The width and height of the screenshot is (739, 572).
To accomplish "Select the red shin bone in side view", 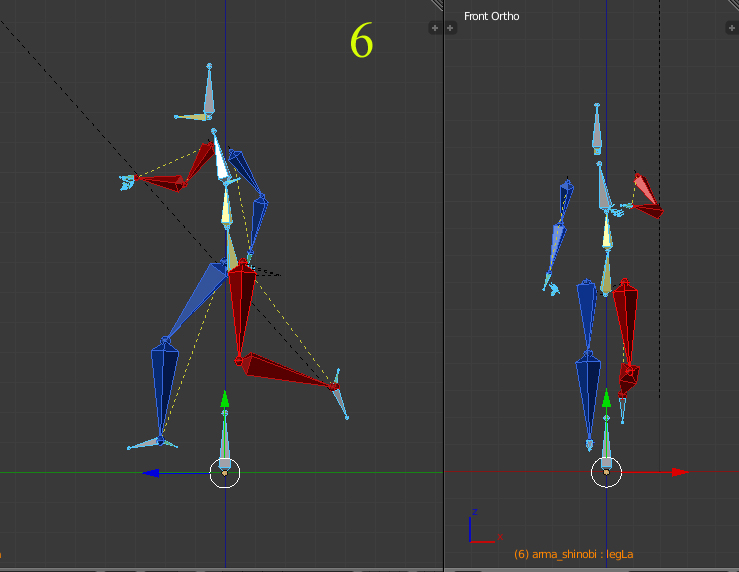I will click(x=283, y=370).
